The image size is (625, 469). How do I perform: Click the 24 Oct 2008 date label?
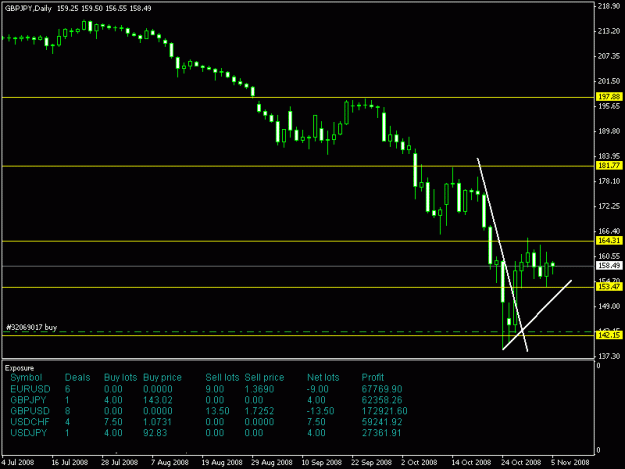point(521,462)
